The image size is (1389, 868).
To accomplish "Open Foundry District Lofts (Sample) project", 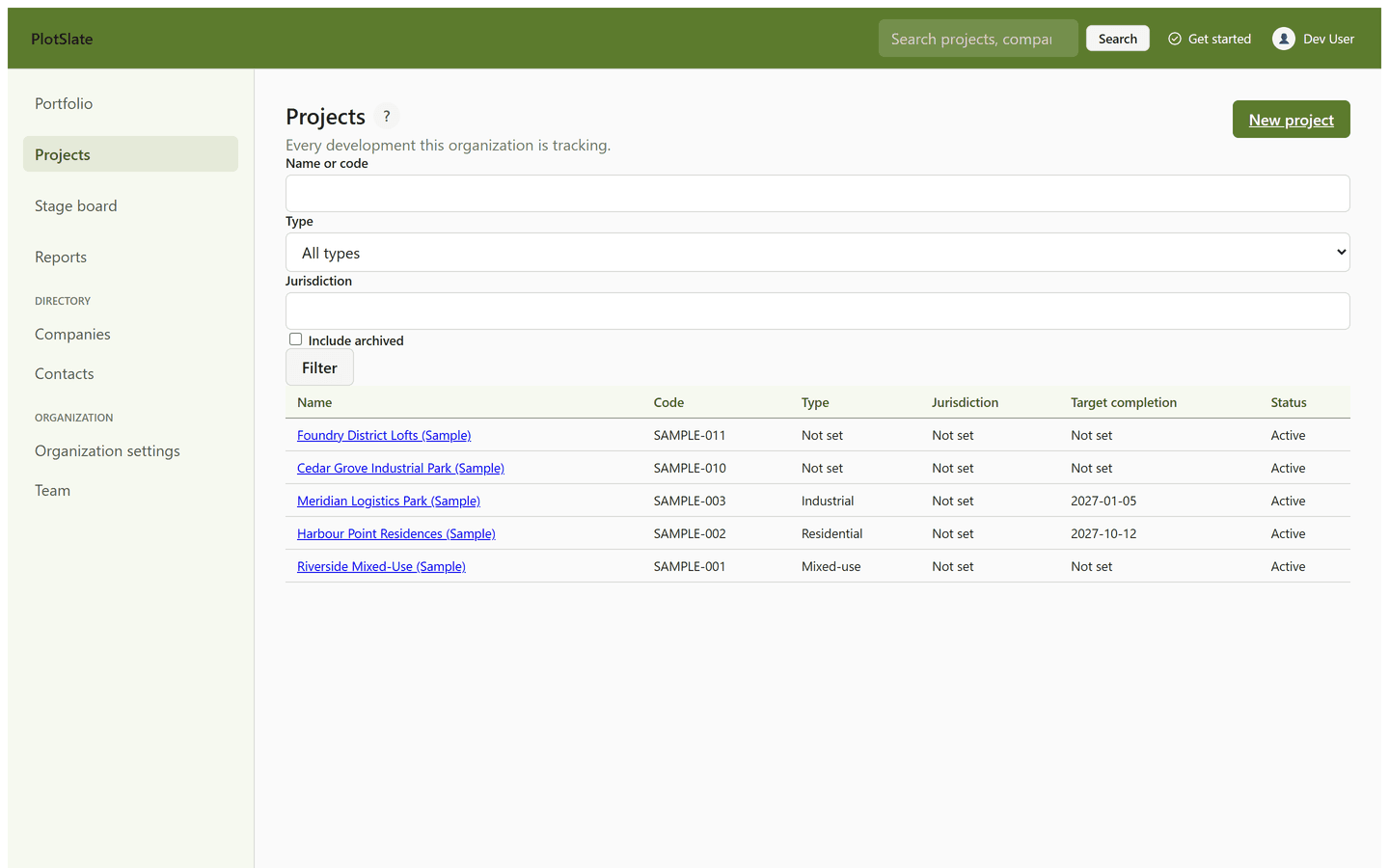I will (x=384, y=435).
